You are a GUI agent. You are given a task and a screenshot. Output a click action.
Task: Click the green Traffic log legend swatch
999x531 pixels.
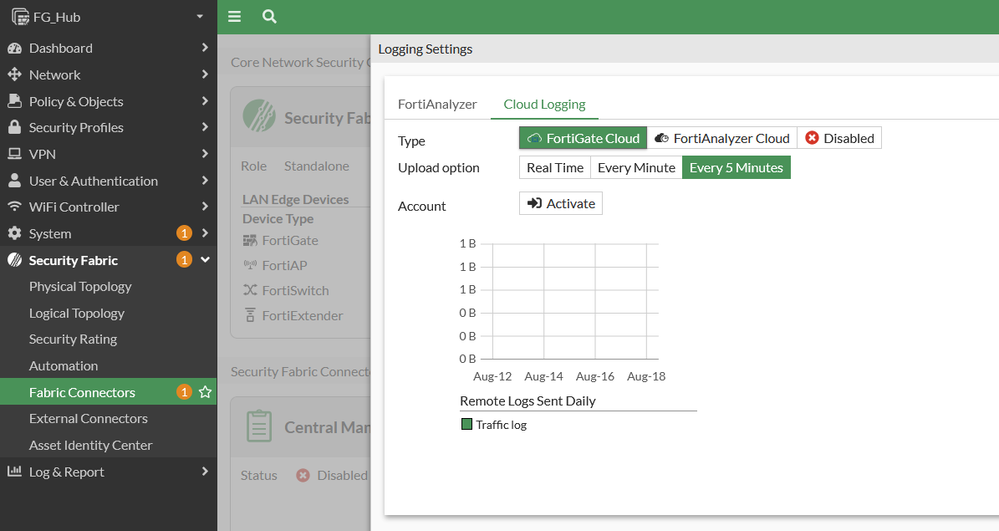click(x=466, y=425)
